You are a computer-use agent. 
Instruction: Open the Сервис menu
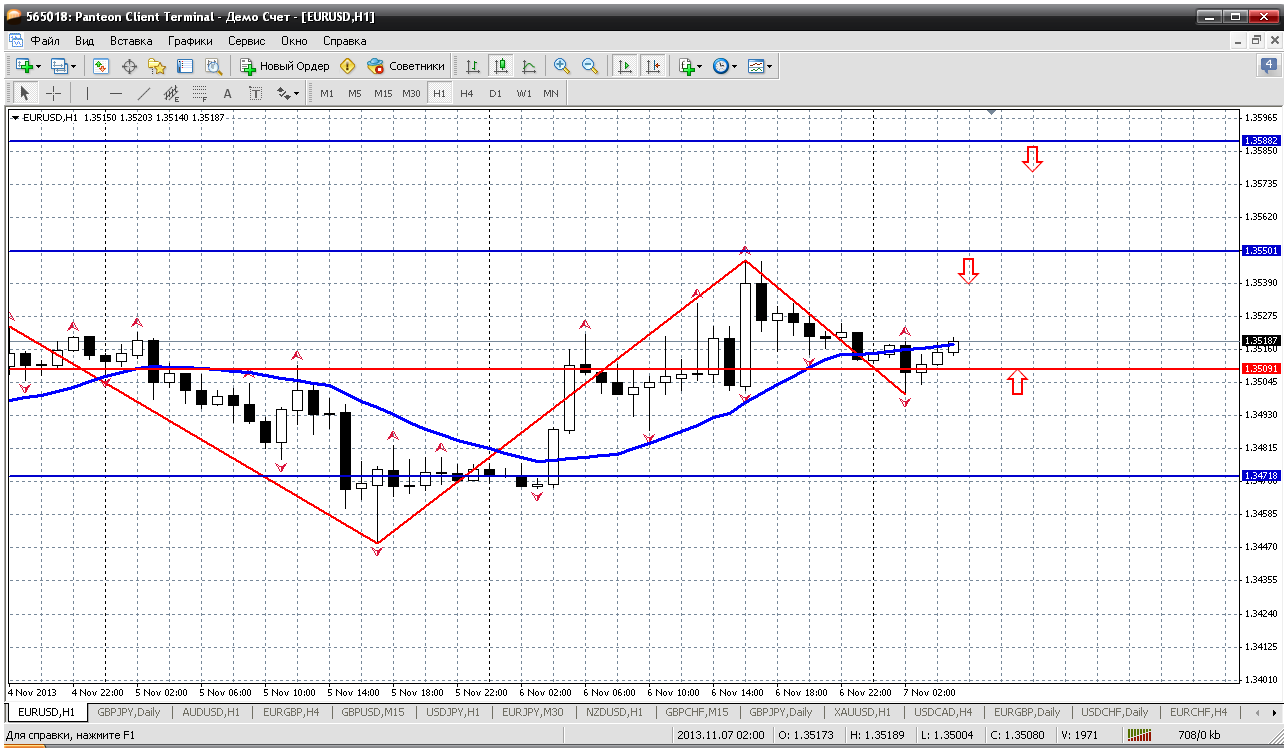pyautogui.click(x=247, y=41)
